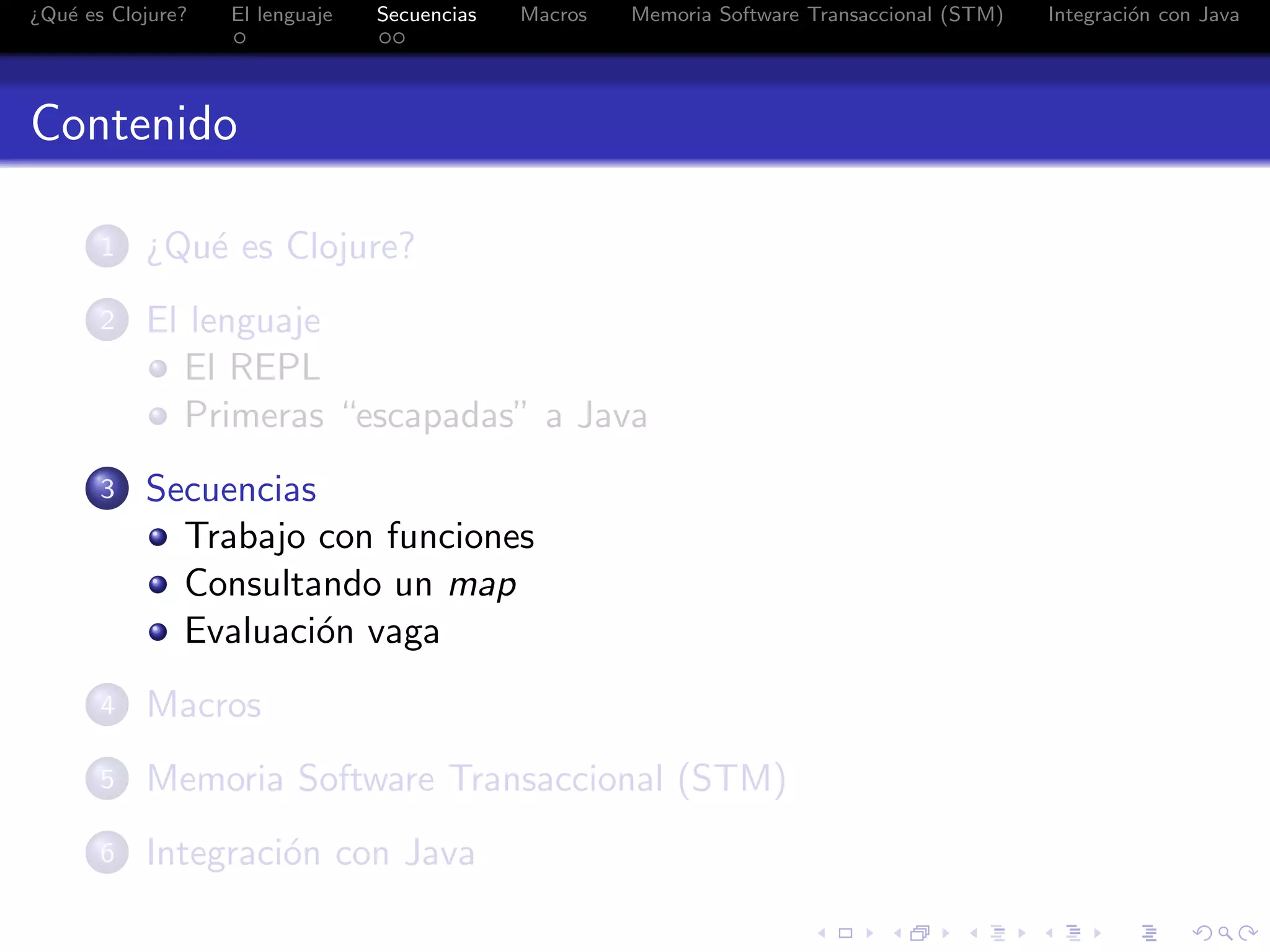Go to next subsection arrow
The width and height of the screenshot is (1270, 952).
click(x=1022, y=933)
